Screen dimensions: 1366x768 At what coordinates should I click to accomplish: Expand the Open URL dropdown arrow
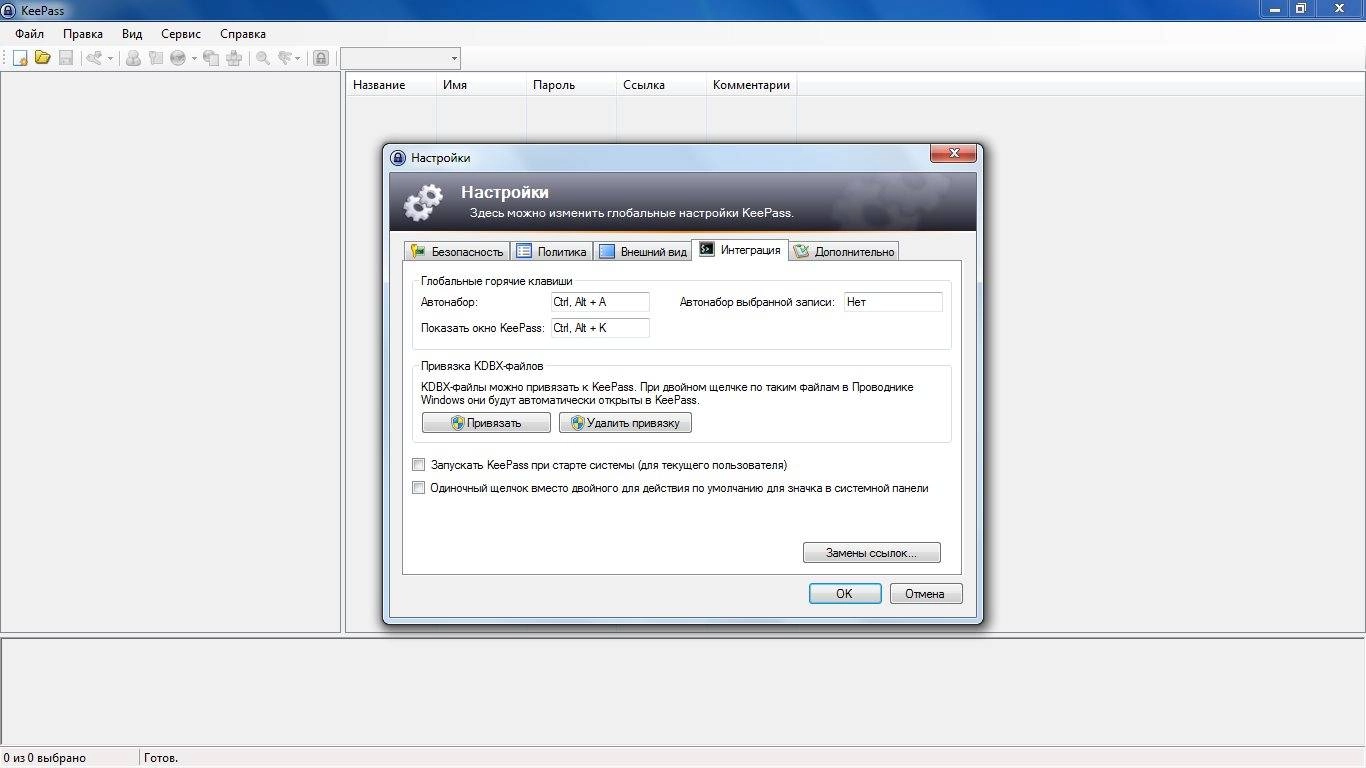click(x=194, y=58)
